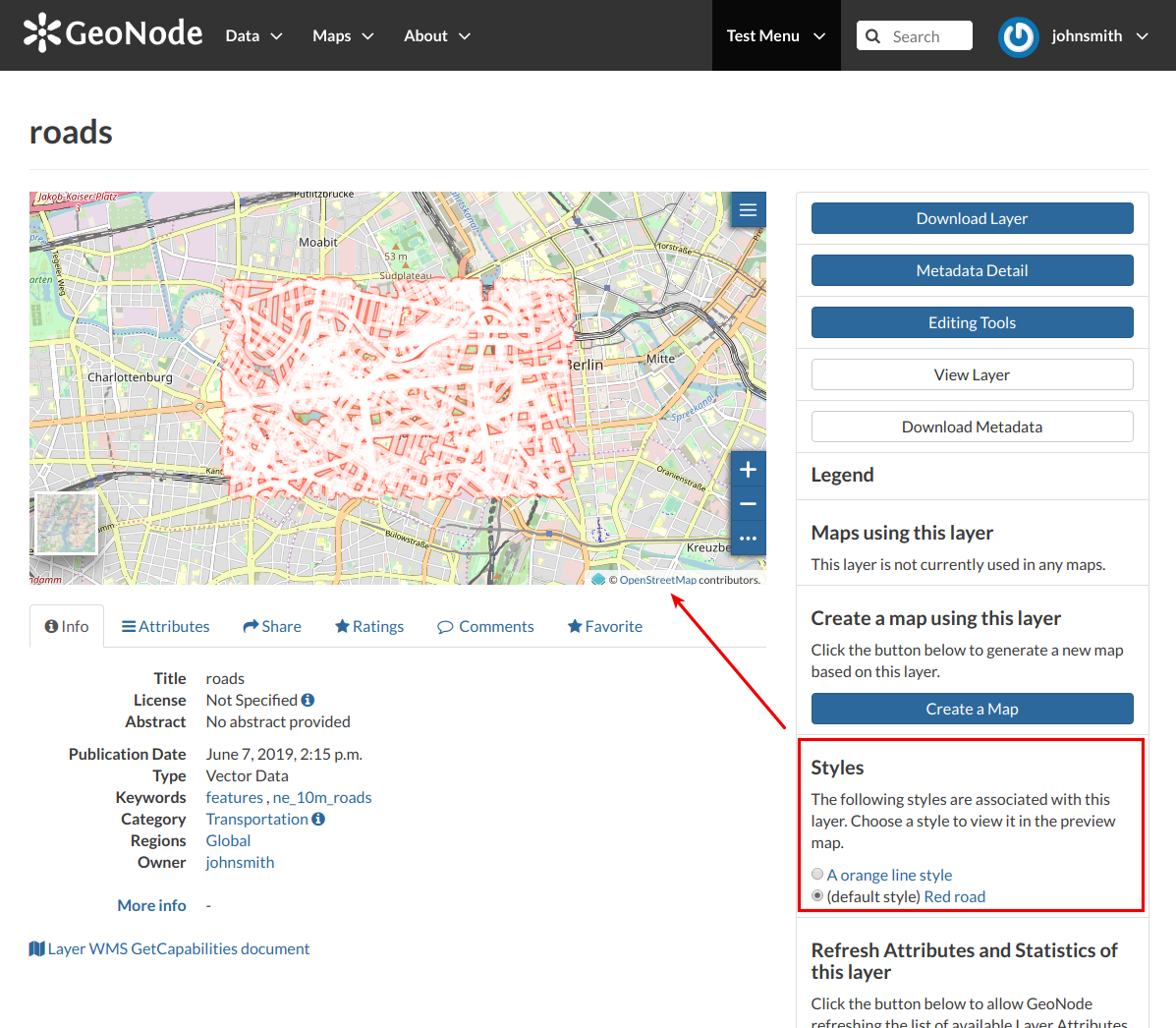This screenshot has width=1176, height=1028.
Task: Switch to the Info tab
Action: (67, 626)
